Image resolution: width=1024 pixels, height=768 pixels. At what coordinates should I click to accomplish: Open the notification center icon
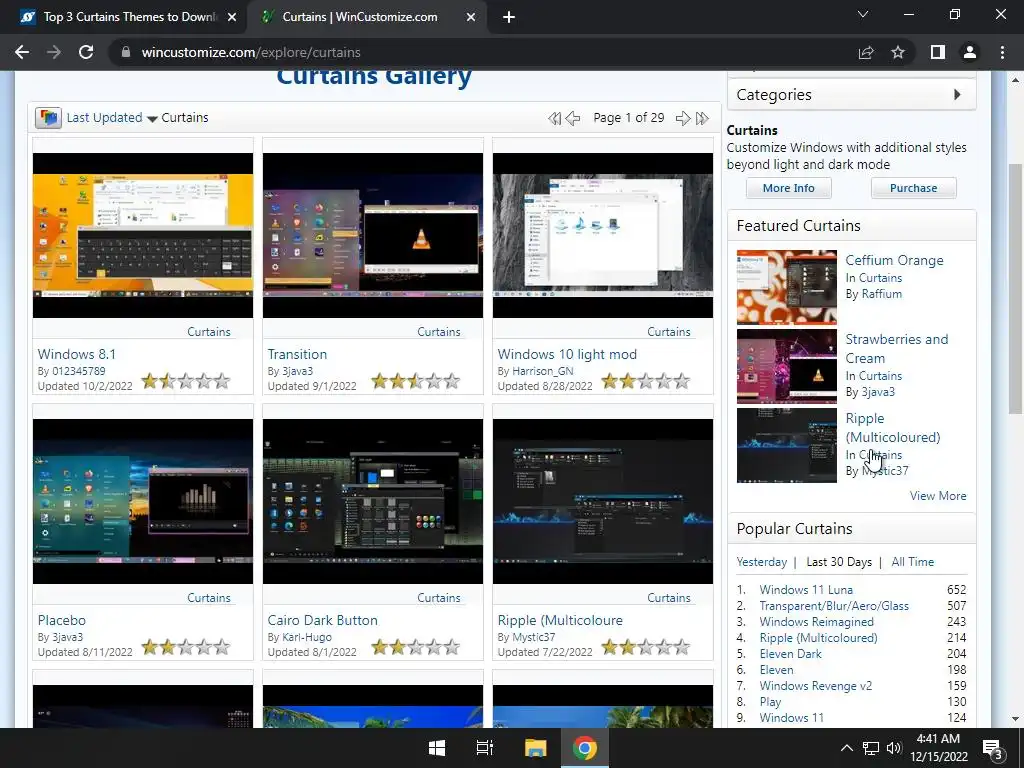[993, 748]
